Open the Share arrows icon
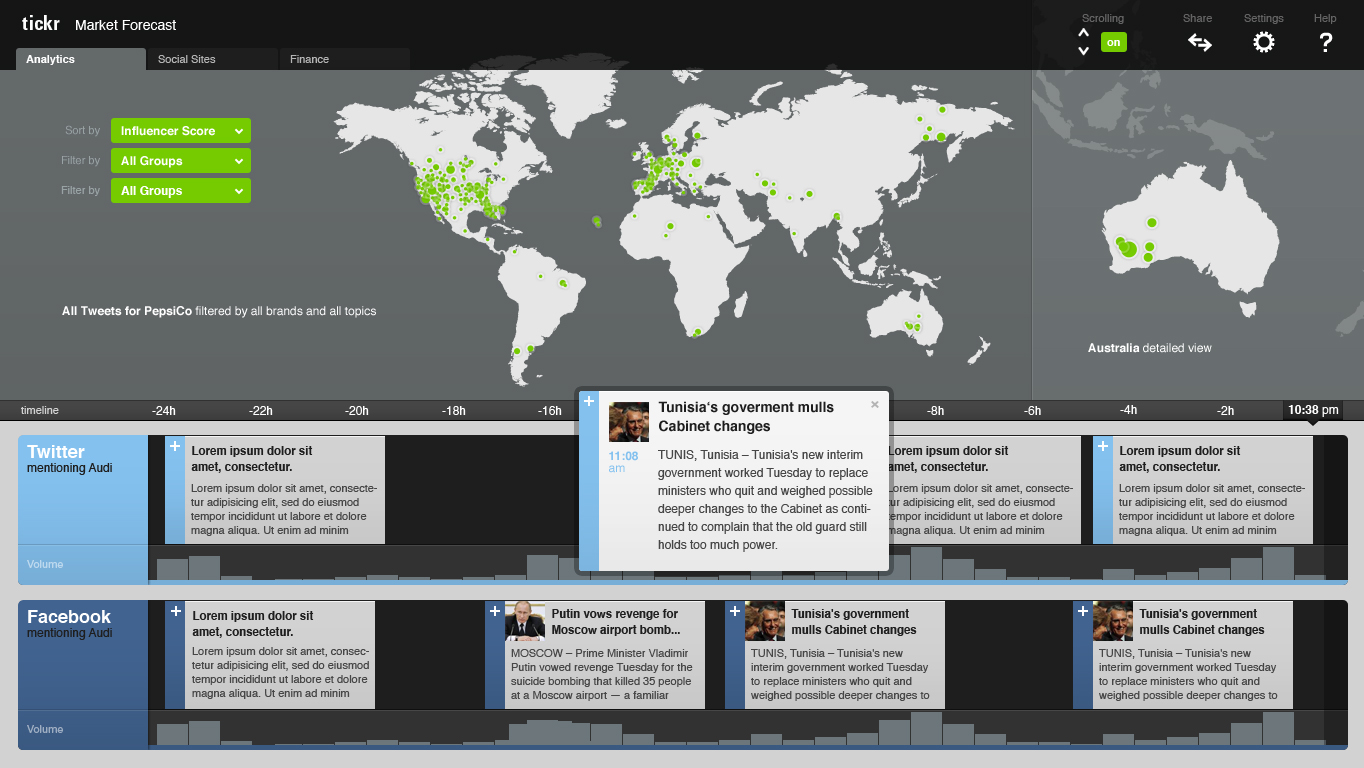The height and width of the screenshot is (768, 1364). pyautogui.click(x=1199, y=42)
